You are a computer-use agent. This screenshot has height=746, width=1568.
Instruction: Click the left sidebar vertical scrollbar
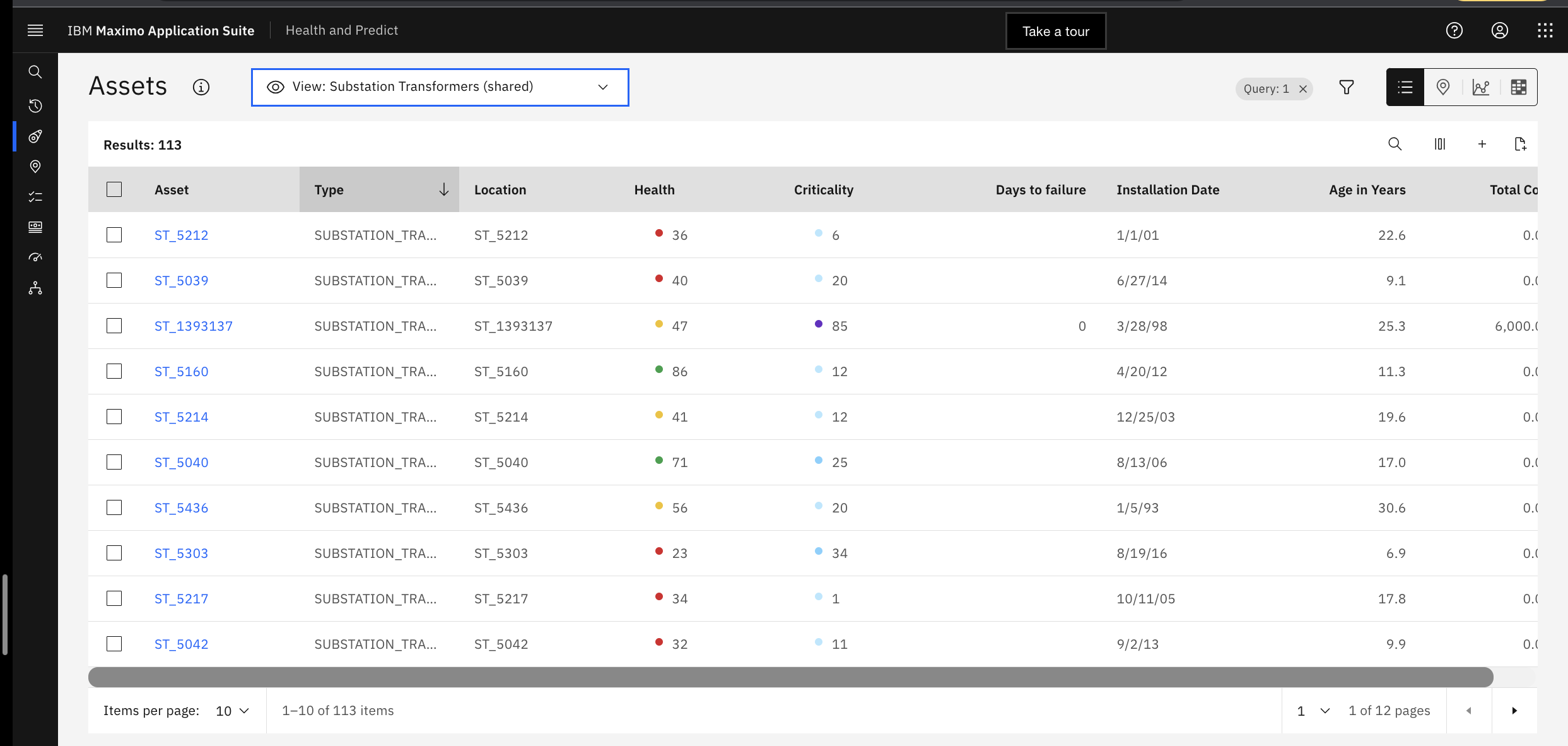click(5, 615)
